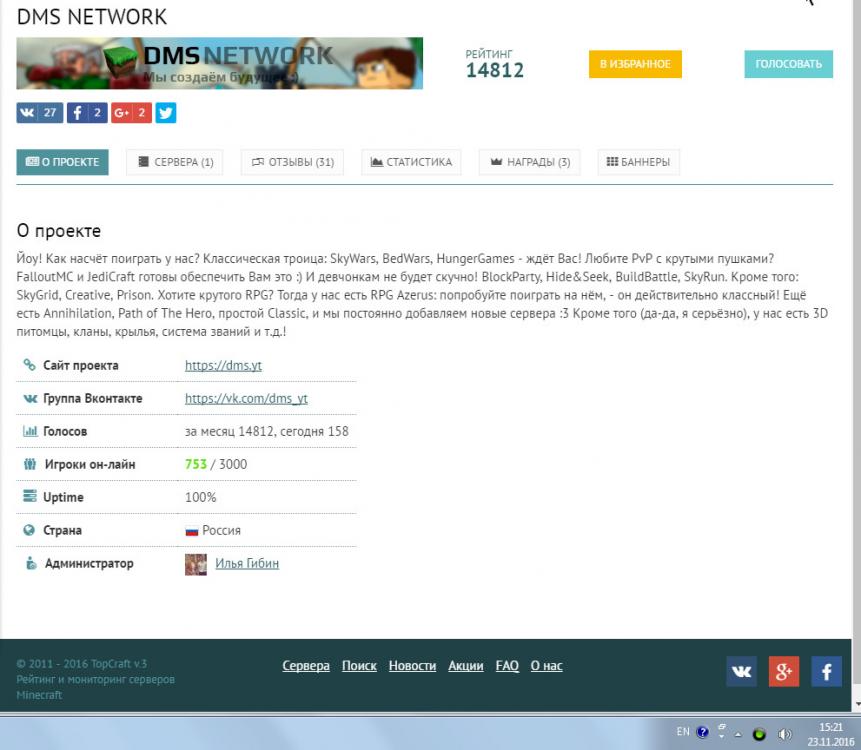
Task: Click the О проекте section heading
Action: pos(59,231)
